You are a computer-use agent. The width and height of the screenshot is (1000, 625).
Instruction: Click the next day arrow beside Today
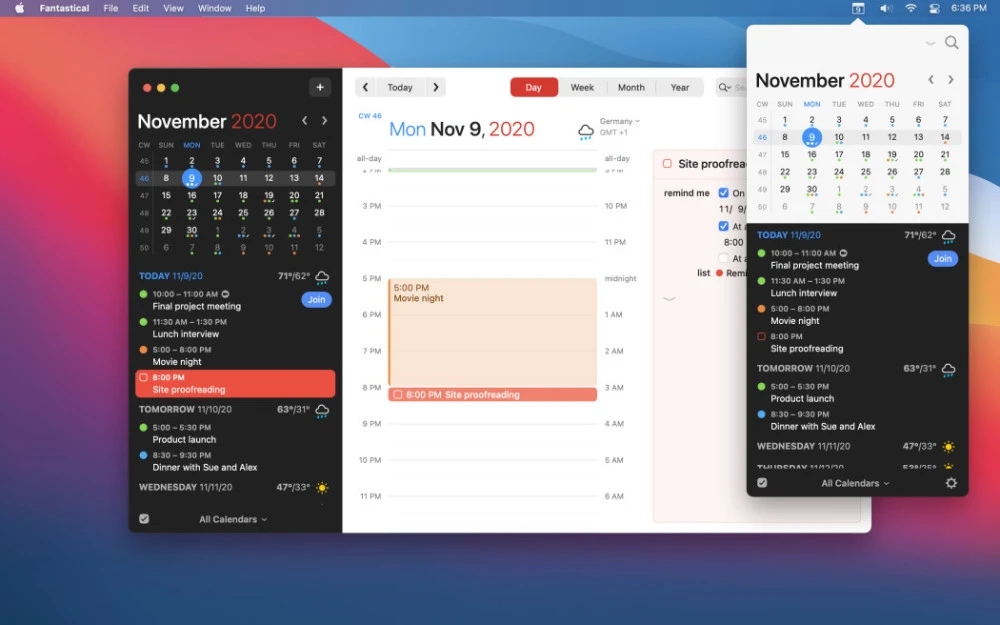435,87
